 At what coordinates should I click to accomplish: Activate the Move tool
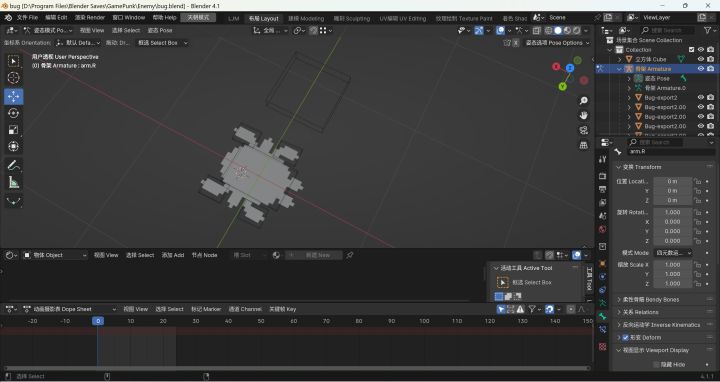(x=14, y=96)
